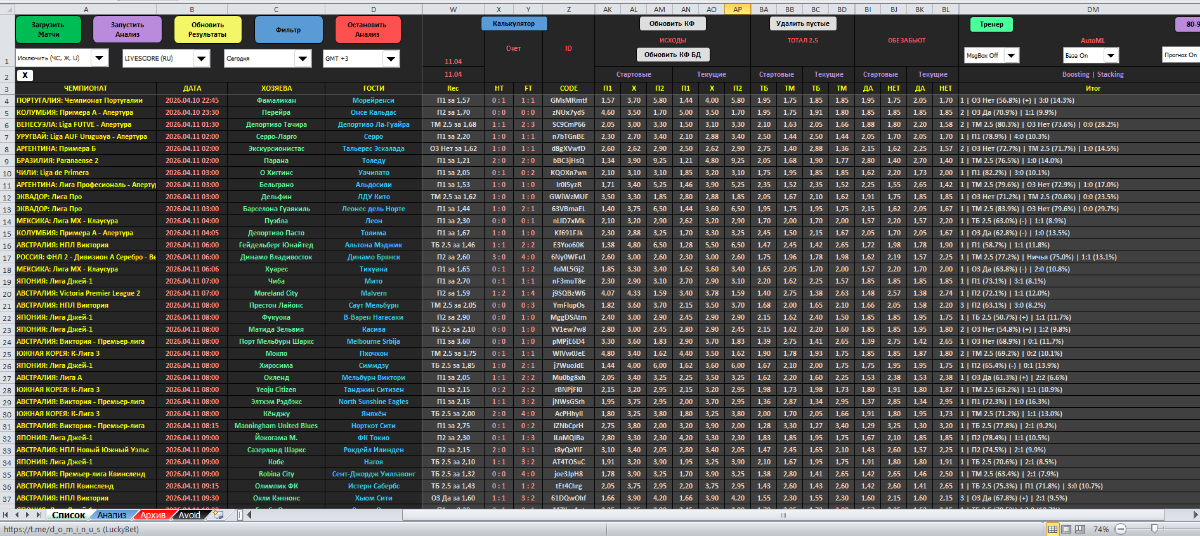Open the Калькулятор button
Image resolution: width=1200 pixels, height=536 pixels.
[514, 22]
